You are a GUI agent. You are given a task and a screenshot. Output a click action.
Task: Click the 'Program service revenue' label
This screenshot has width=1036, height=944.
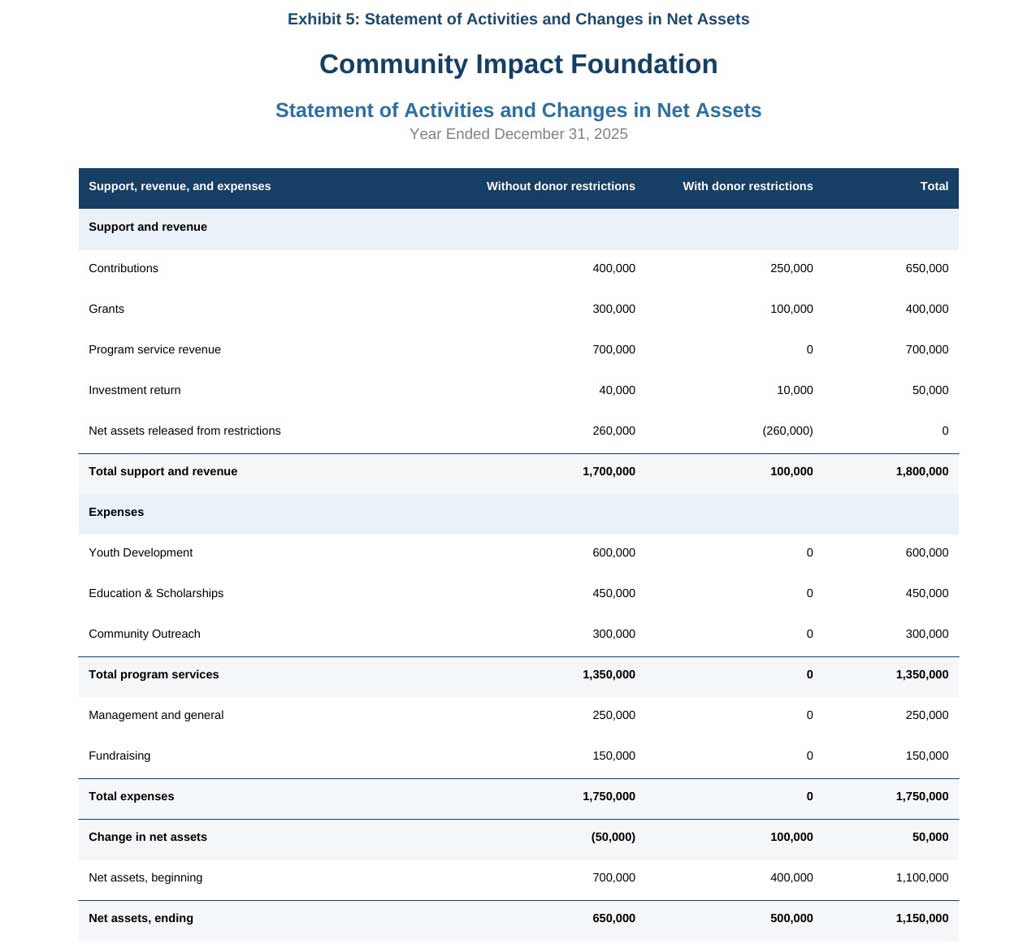155,349
